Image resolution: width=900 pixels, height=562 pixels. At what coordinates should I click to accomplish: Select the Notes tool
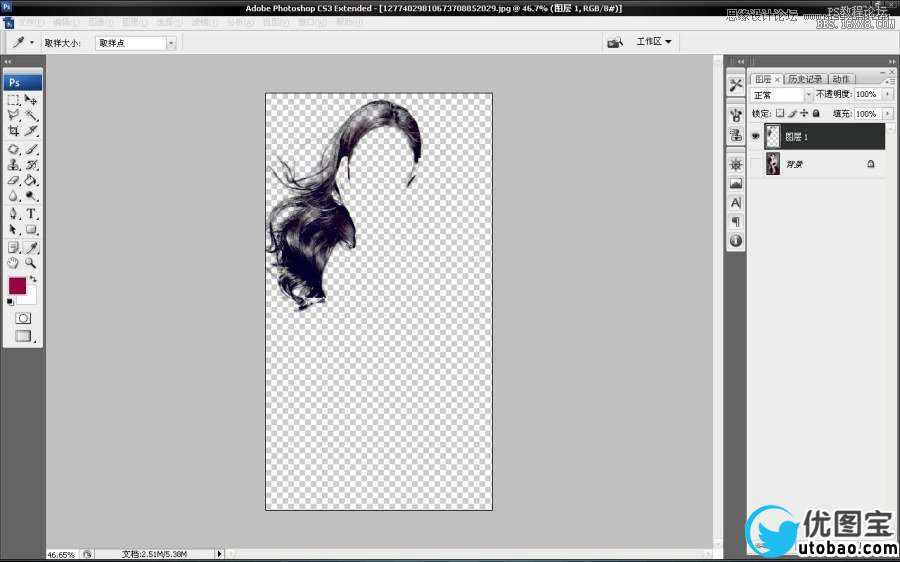tap(14, 248)
